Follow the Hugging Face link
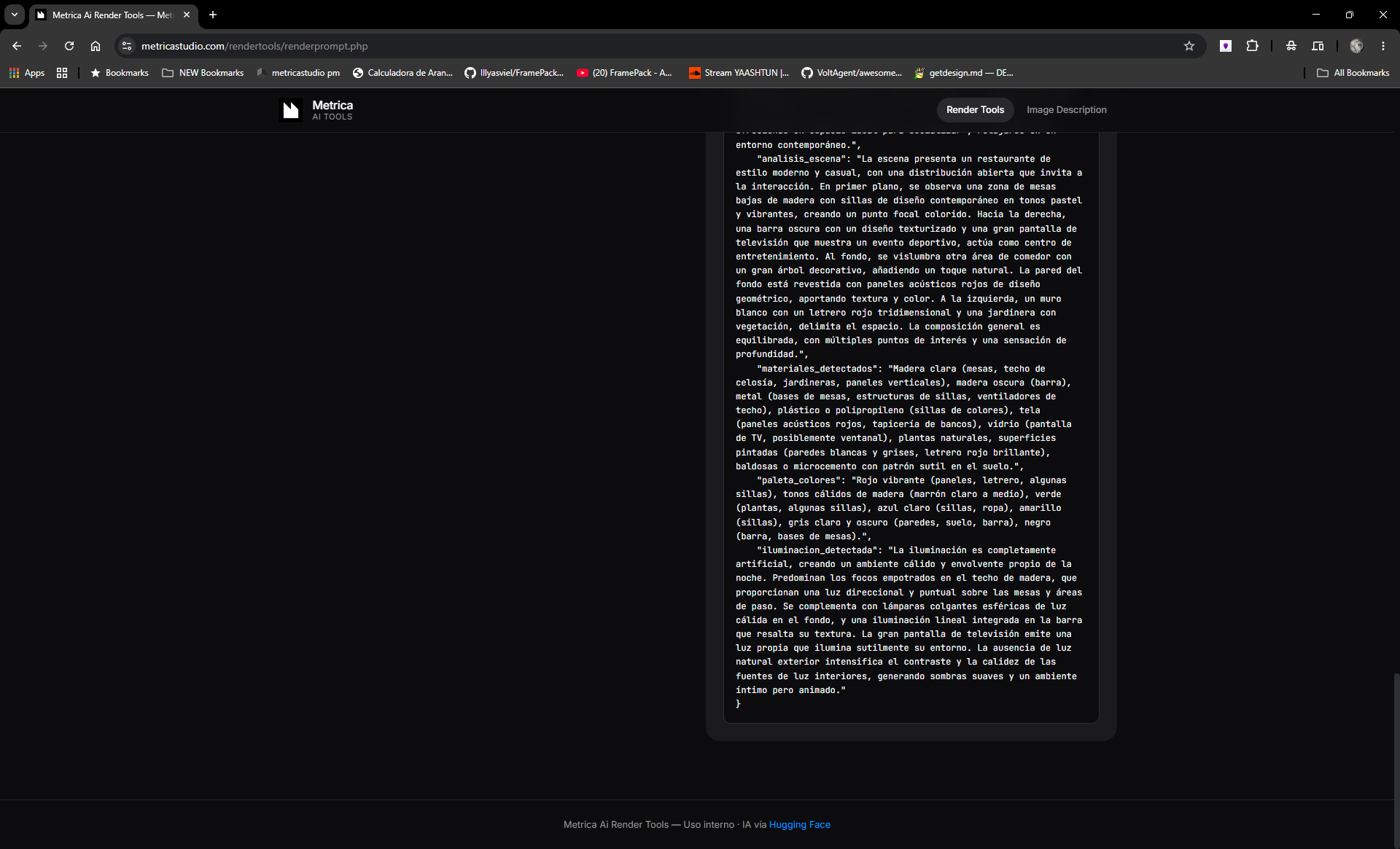 click(x=799, y=825)
